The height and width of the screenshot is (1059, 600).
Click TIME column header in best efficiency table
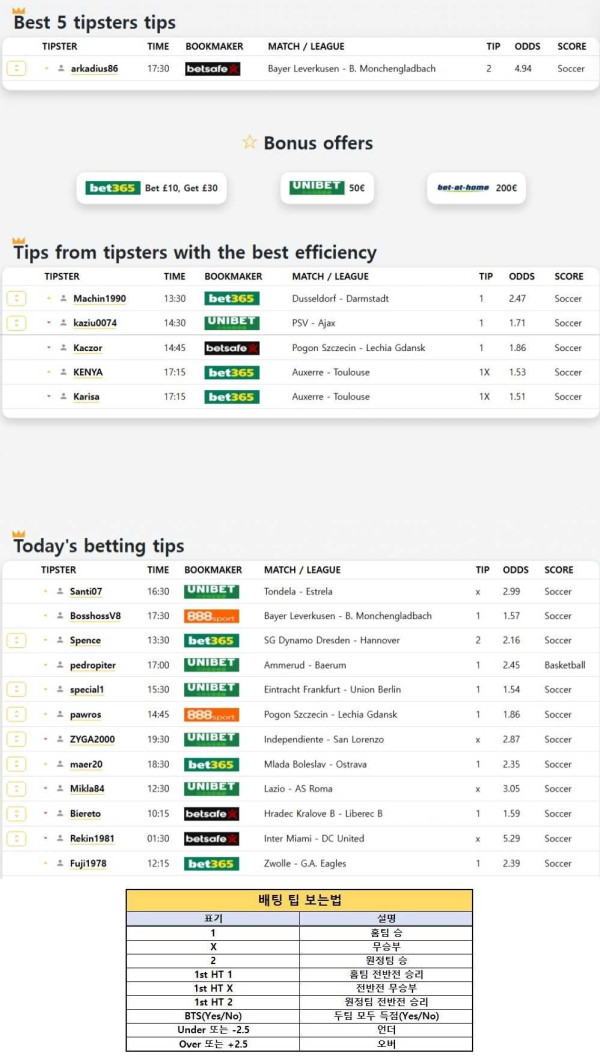[174, 276]
